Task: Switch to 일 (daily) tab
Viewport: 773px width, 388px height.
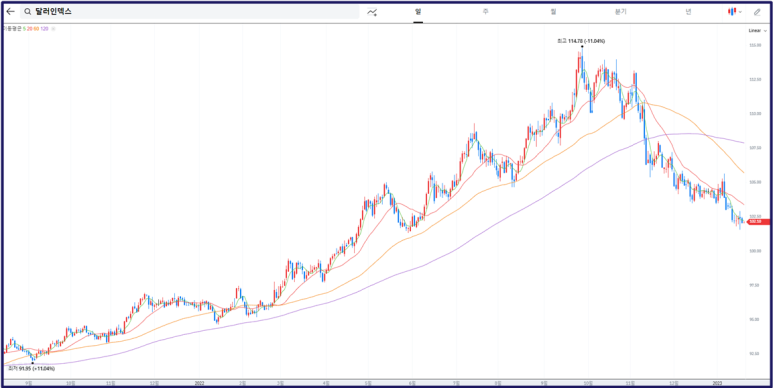Action: (x=418, y=12)
